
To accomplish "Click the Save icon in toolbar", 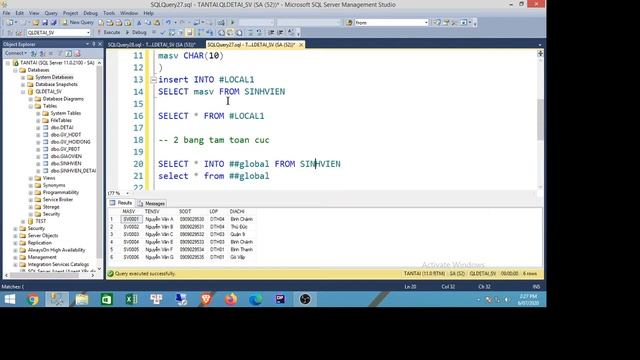I will point(44,22).
